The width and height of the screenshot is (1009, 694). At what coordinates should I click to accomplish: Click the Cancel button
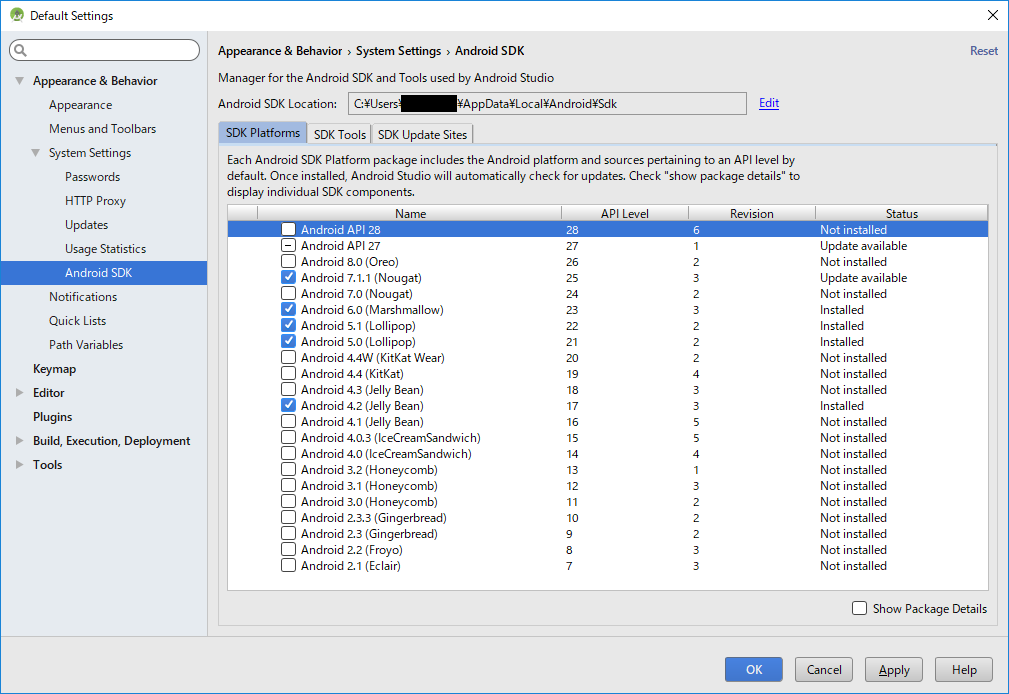[x=824, y=670]
